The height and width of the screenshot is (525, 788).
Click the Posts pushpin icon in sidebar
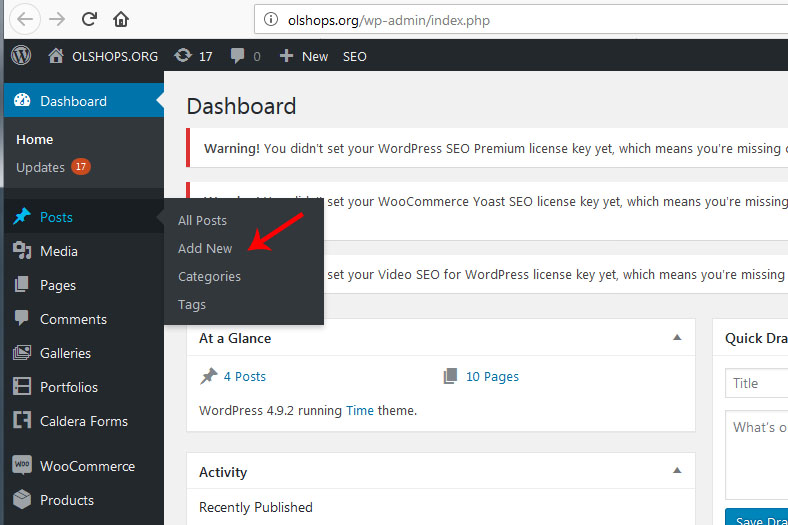pyautogui.click(x=22, y=217)
